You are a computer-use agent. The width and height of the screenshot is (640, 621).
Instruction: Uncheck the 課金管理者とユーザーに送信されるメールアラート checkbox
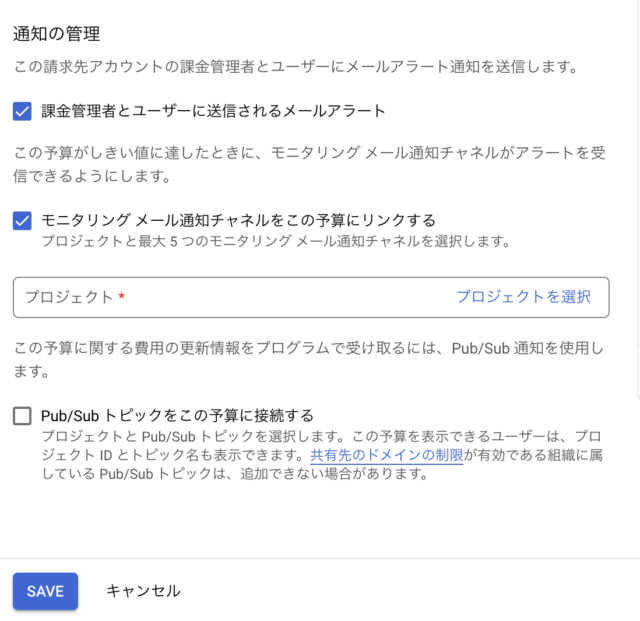22,111
